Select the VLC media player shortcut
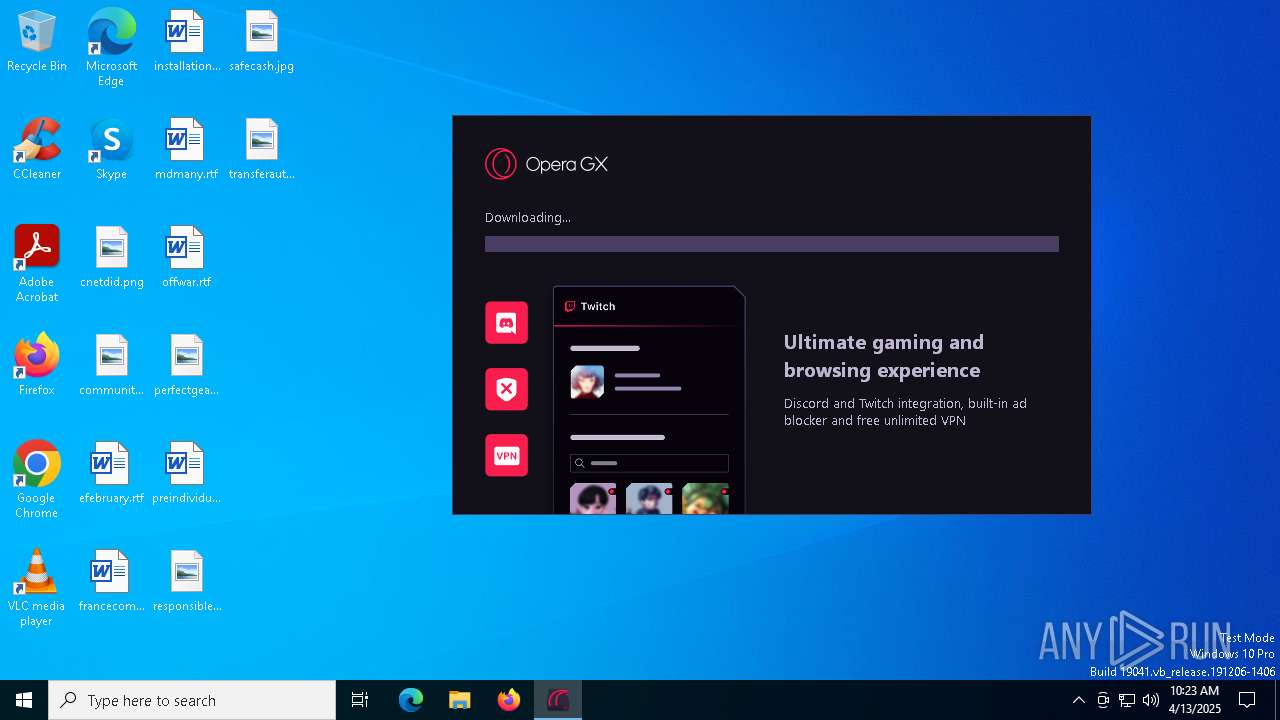Viewport: 1280px width, 720px height. 37,588
